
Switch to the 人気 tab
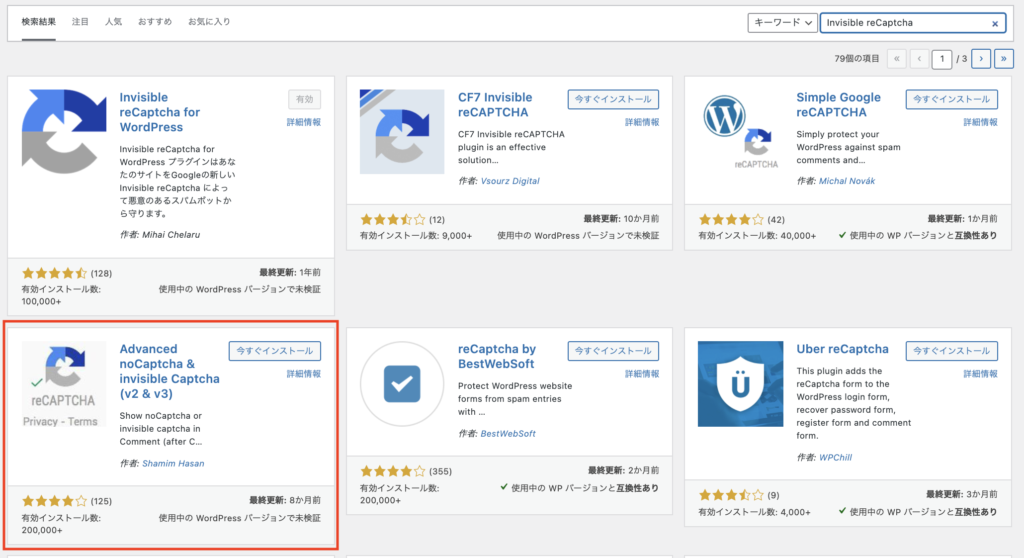pos(114,22)
